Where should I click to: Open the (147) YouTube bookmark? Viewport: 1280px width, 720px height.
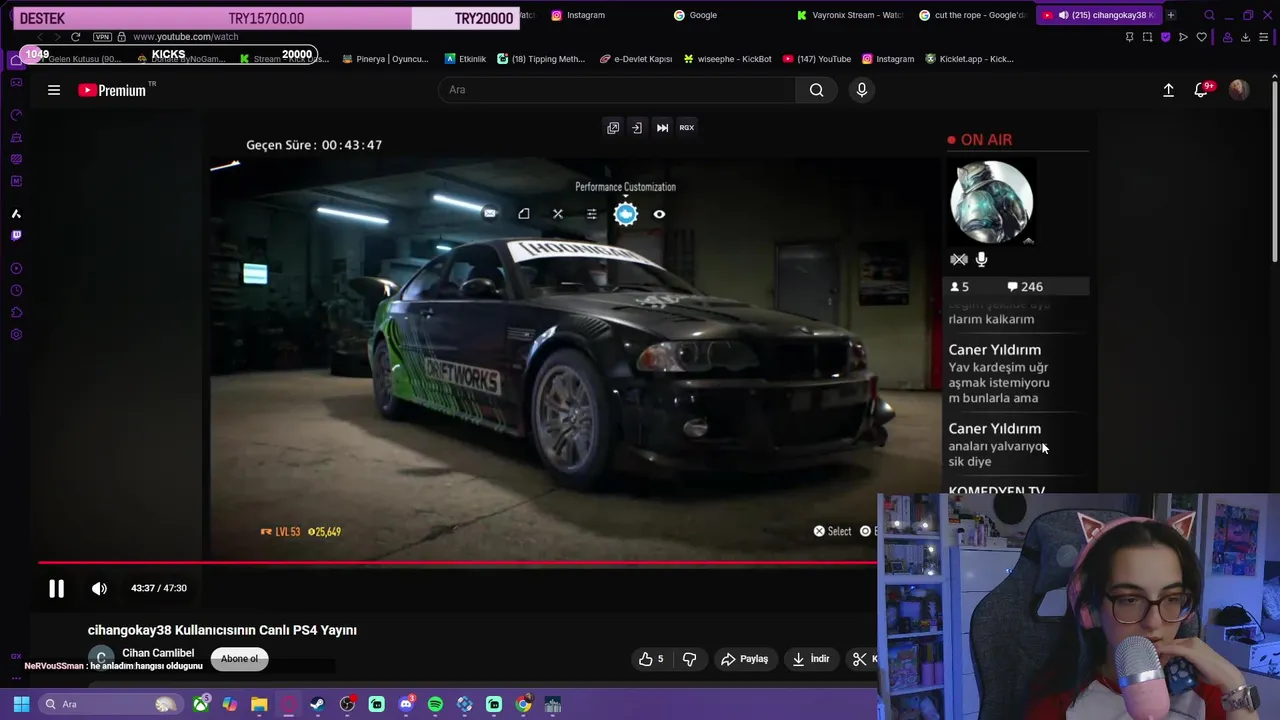click(816, 59)
